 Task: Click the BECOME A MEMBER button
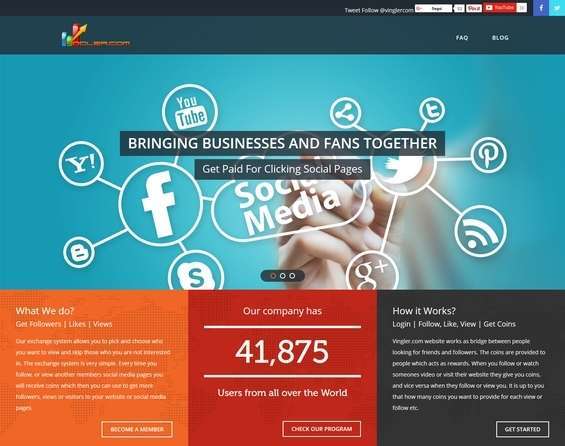(x=137, y=429)
